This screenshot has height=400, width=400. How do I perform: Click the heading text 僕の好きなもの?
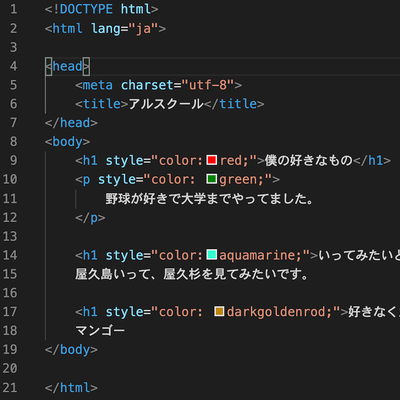pyautogui.click(x=309, y=160)
